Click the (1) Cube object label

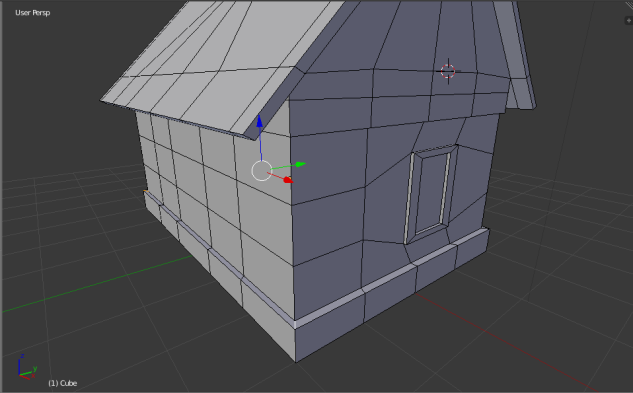(x=63, y=383)
